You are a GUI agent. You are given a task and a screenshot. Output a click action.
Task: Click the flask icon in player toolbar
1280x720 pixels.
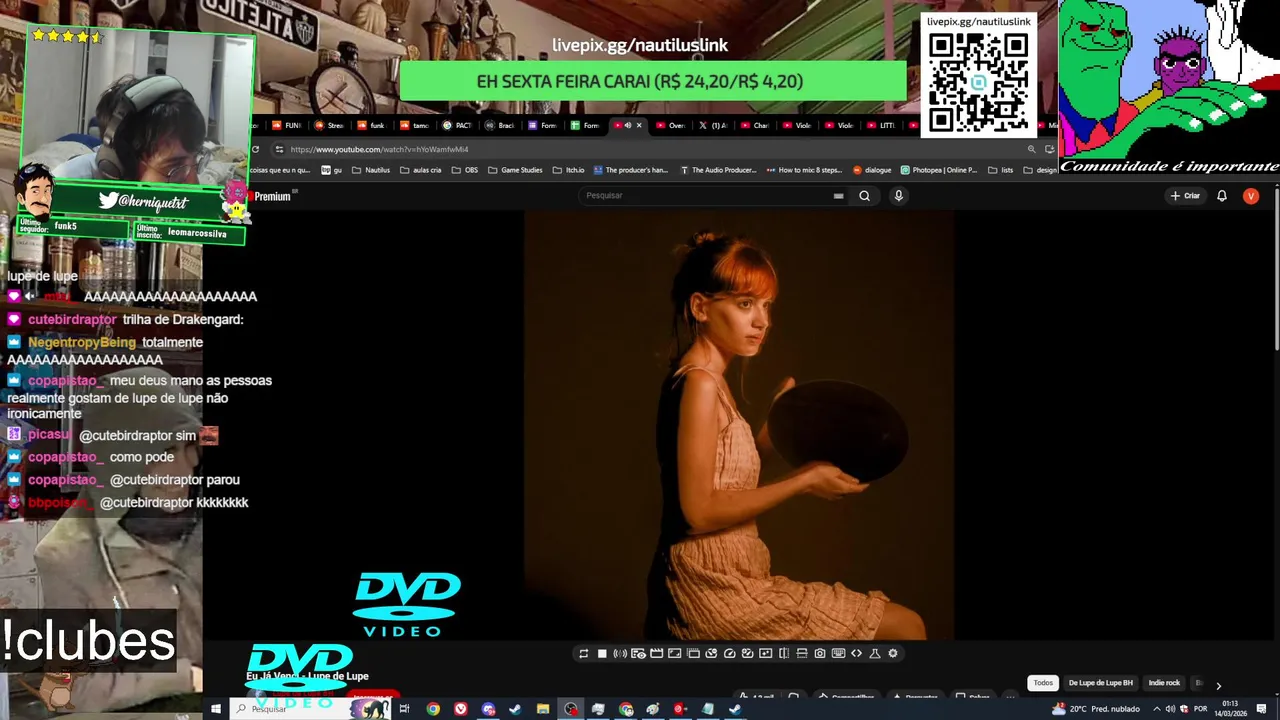pos(875,653)
